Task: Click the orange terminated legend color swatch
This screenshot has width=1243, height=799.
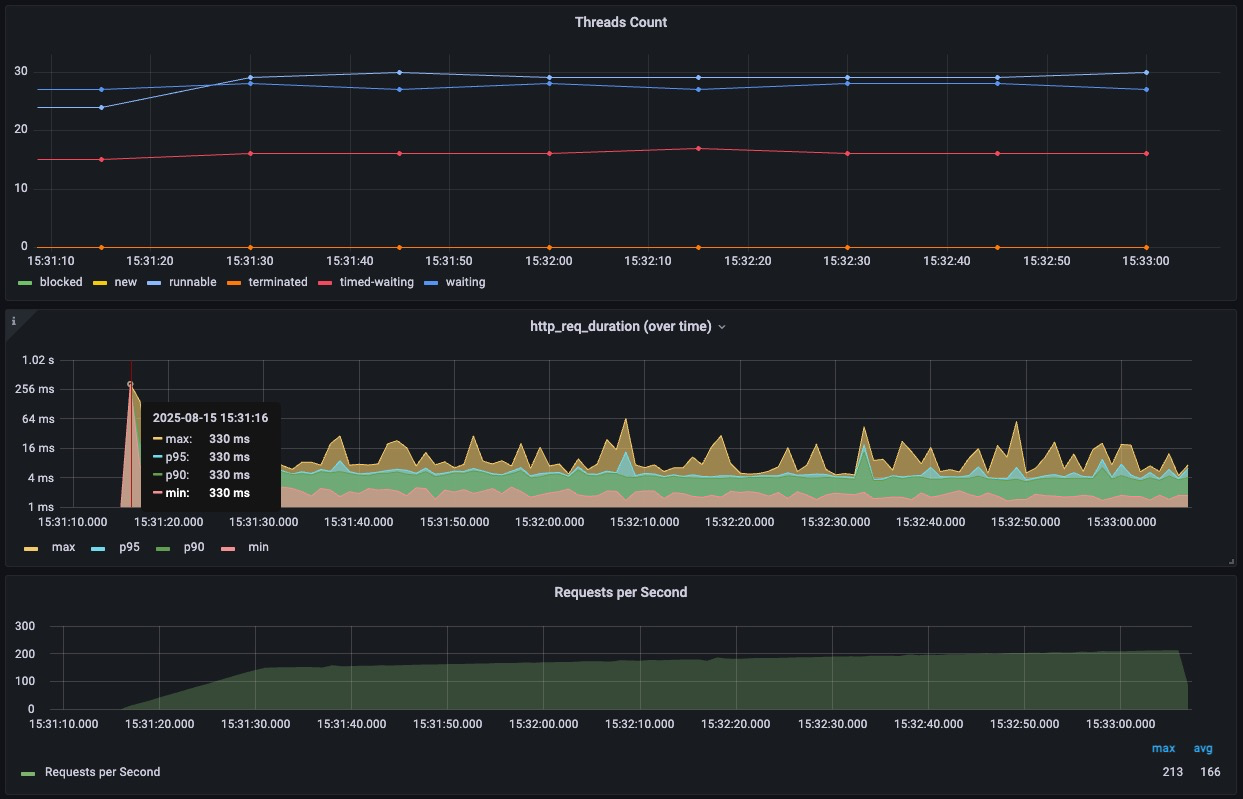Action: [234, 283]
